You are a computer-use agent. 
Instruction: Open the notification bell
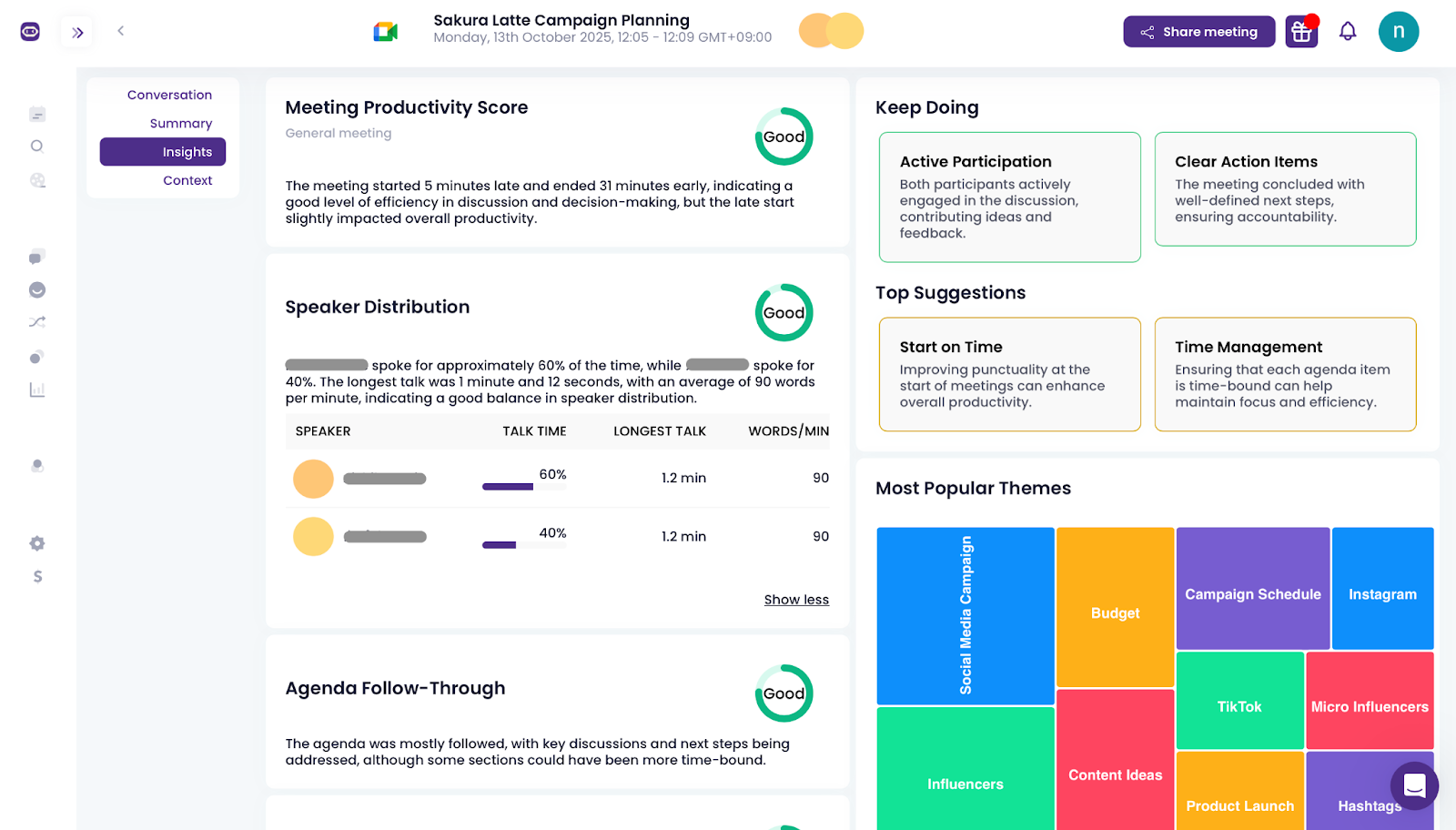[1348, 32]
